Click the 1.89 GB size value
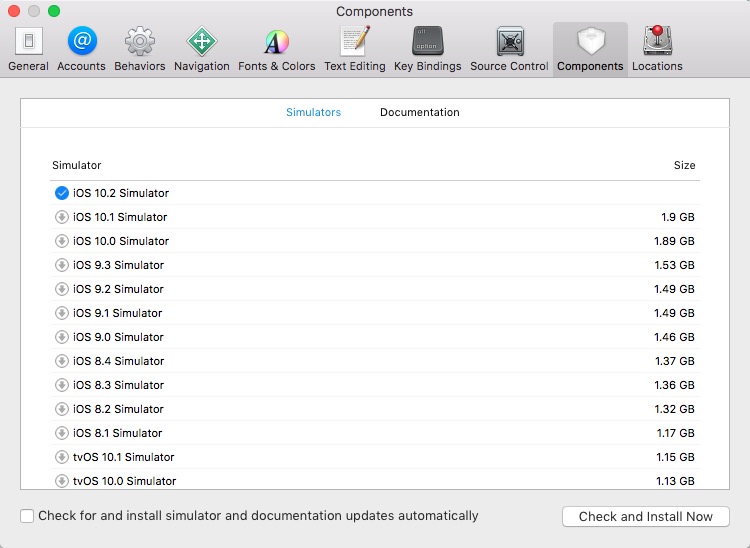Screen dimensions: 750x548 pyautogui.click(x=674, y=241)
